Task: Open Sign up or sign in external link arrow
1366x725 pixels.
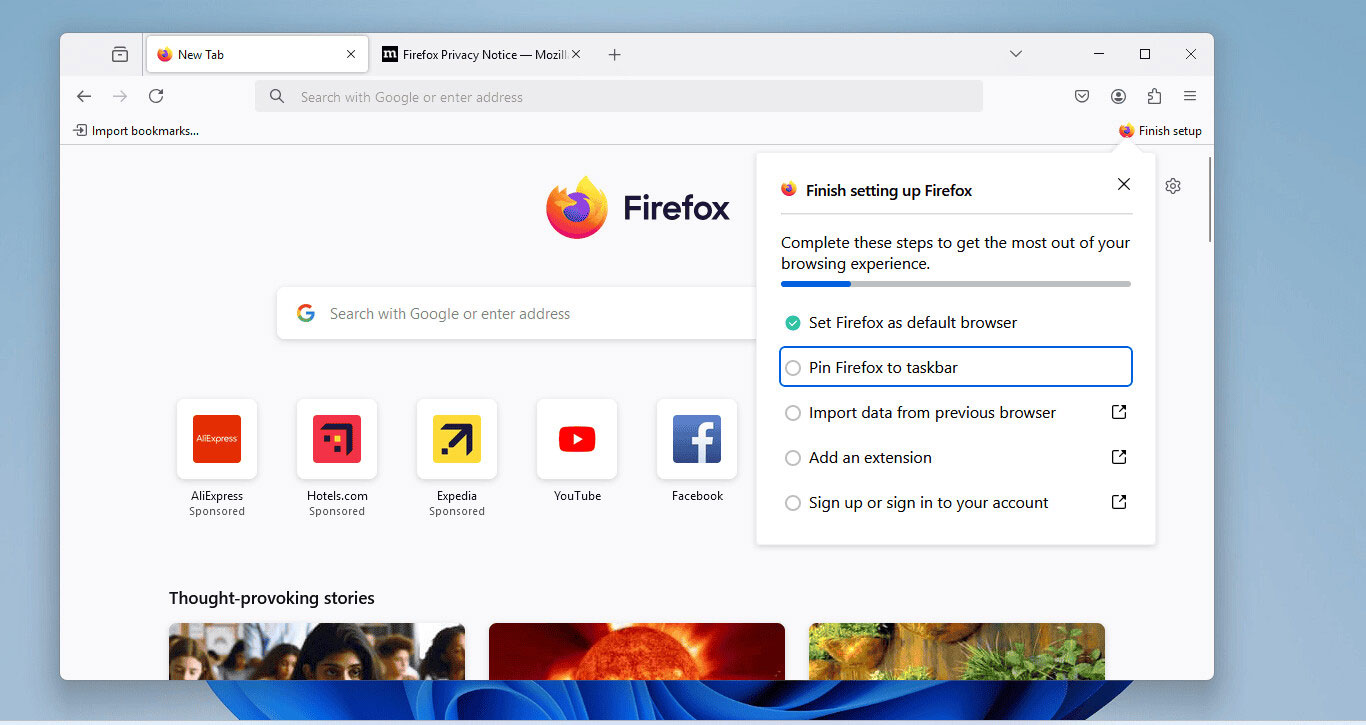Action: [x=1119, y=502]
